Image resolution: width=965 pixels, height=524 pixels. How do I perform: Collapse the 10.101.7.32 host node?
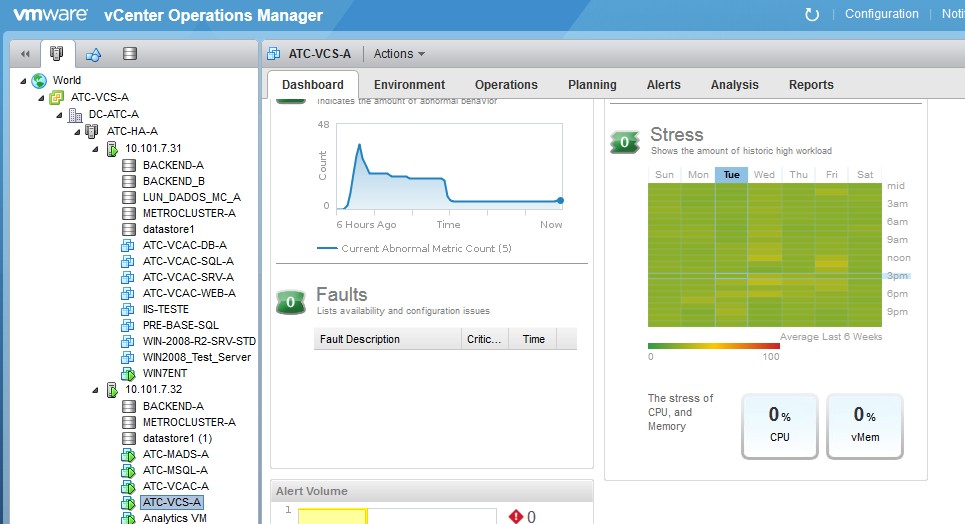coord(95,389)
